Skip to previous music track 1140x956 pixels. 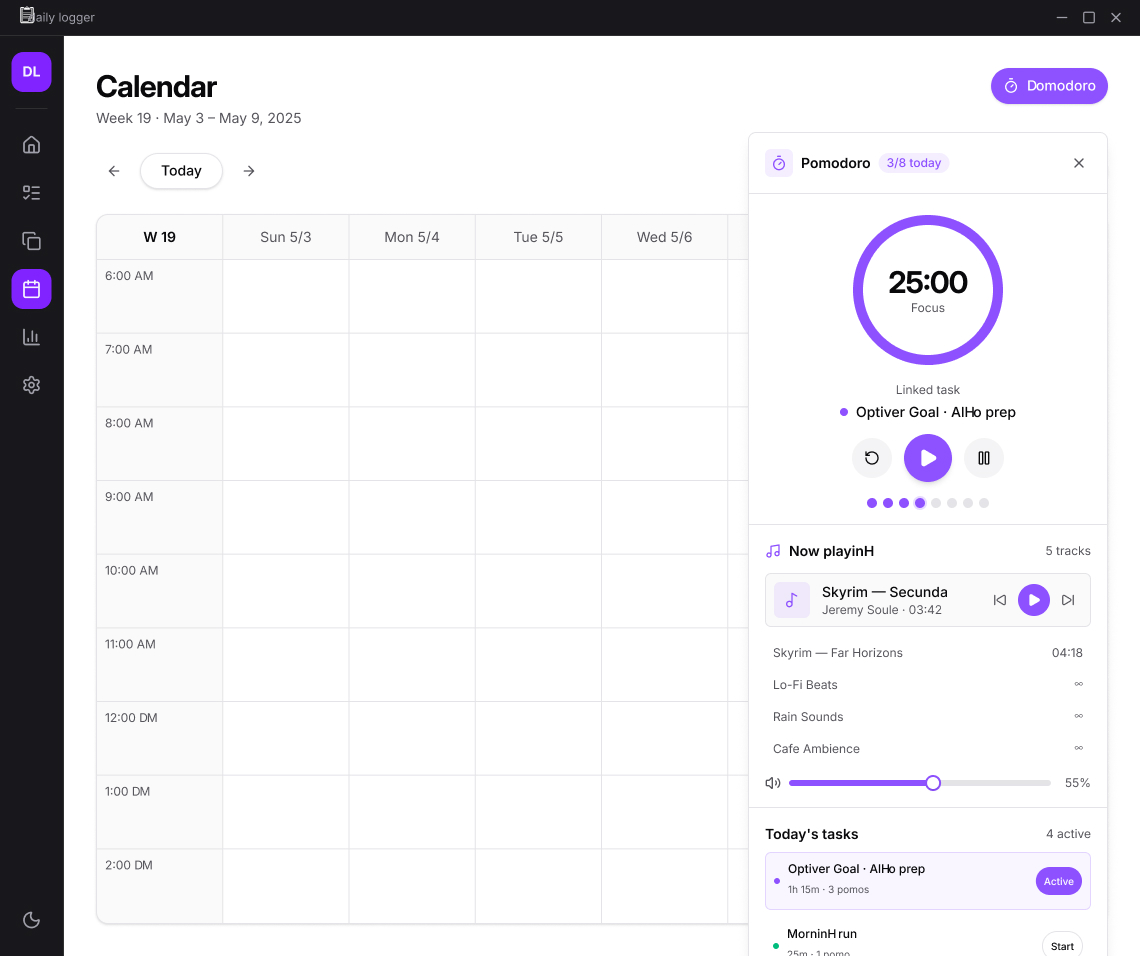pos(1000,600)
